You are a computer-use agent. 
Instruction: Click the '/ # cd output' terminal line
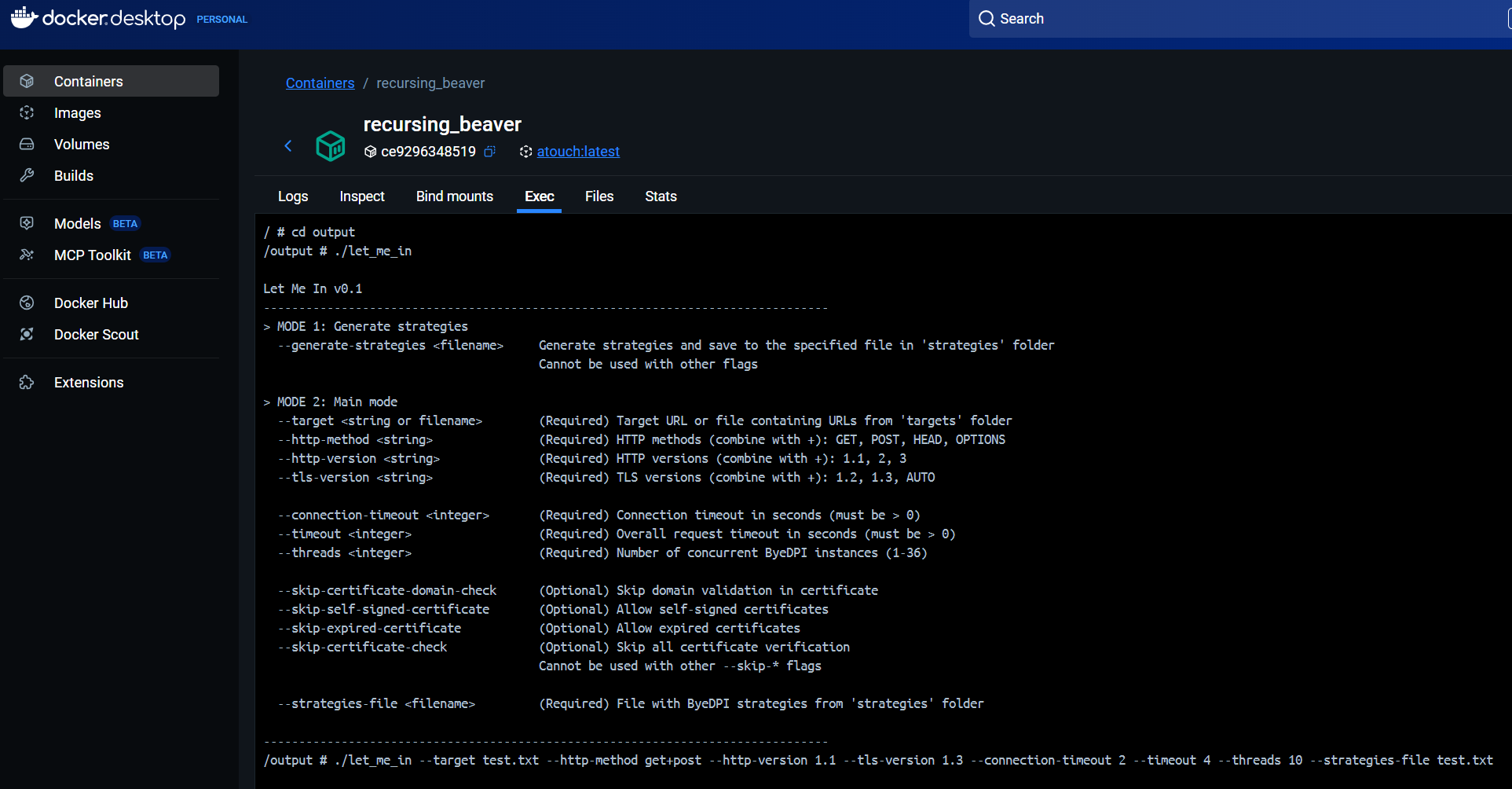pyautogui.click(x=309, y=232)
